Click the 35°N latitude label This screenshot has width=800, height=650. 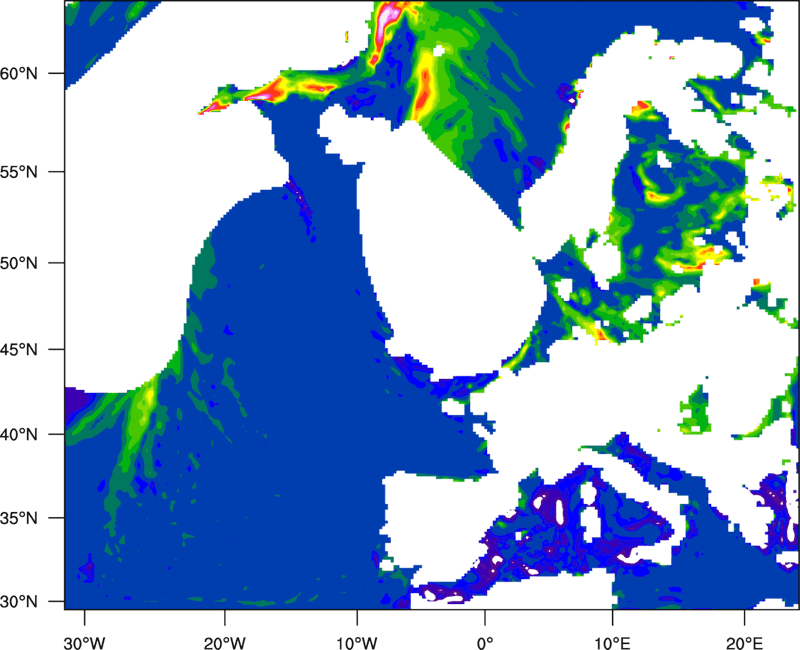[x=19, y=518]
